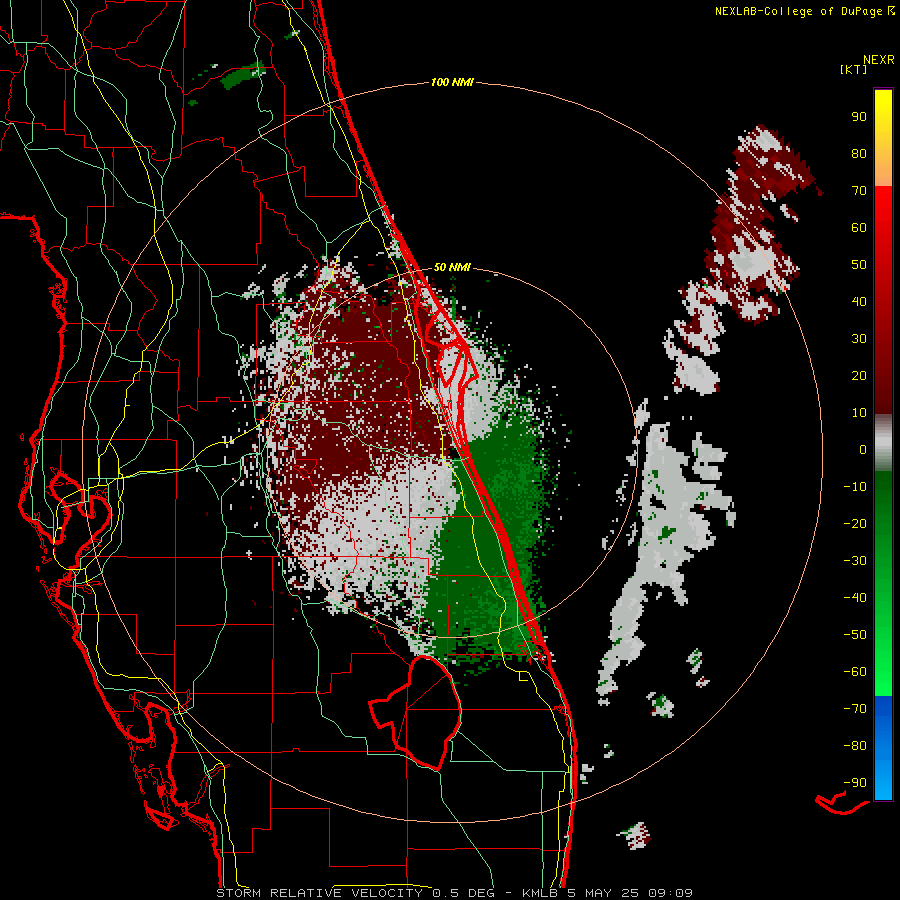
Task: Click the yellow top band of color bar
Action: point(883,138)
